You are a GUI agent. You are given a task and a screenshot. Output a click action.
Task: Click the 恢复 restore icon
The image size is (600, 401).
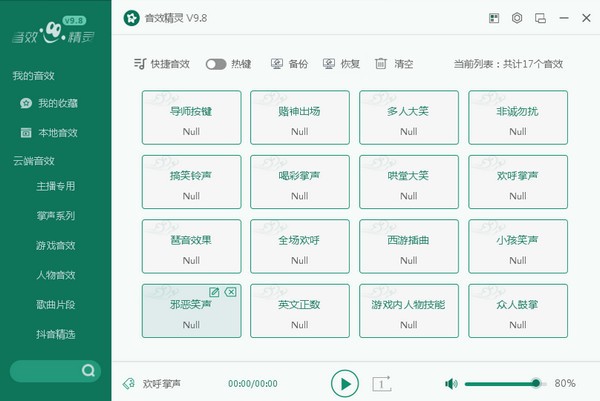(x=329, y=64)
